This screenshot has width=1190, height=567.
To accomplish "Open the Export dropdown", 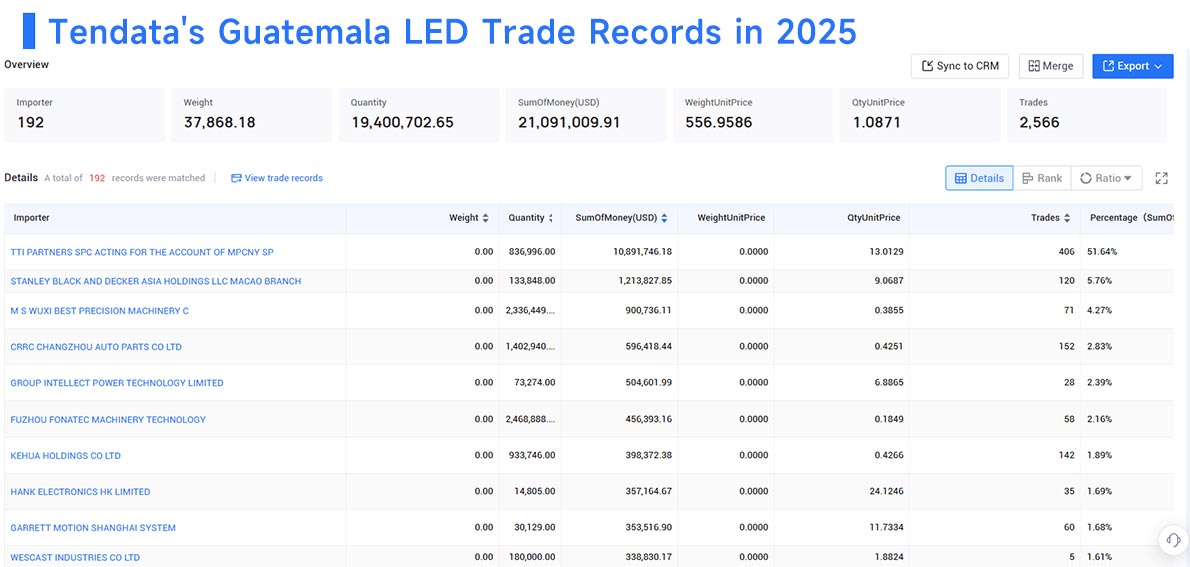I will click(1132, 66).
